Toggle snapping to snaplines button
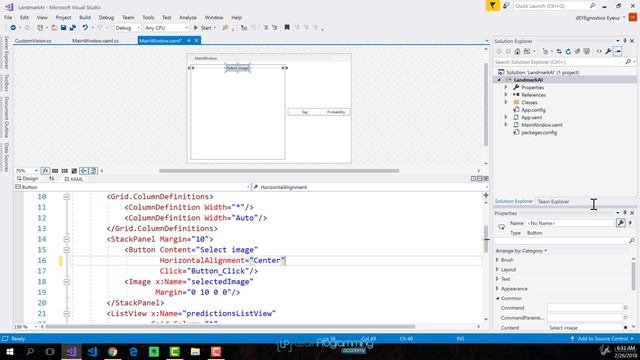640x360 pixels. tap(84, 171)
